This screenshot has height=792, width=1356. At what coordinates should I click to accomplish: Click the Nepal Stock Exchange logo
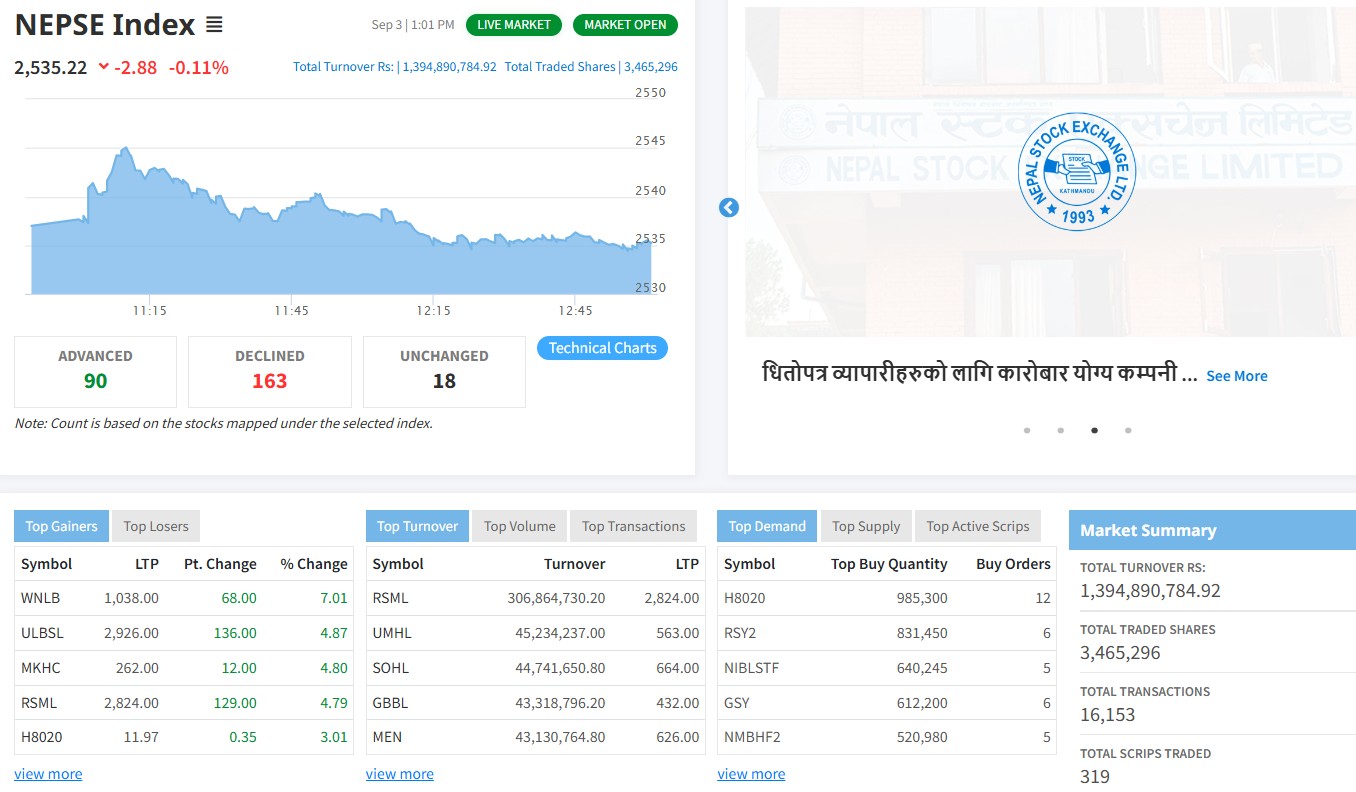click(x=1078, y=172)
